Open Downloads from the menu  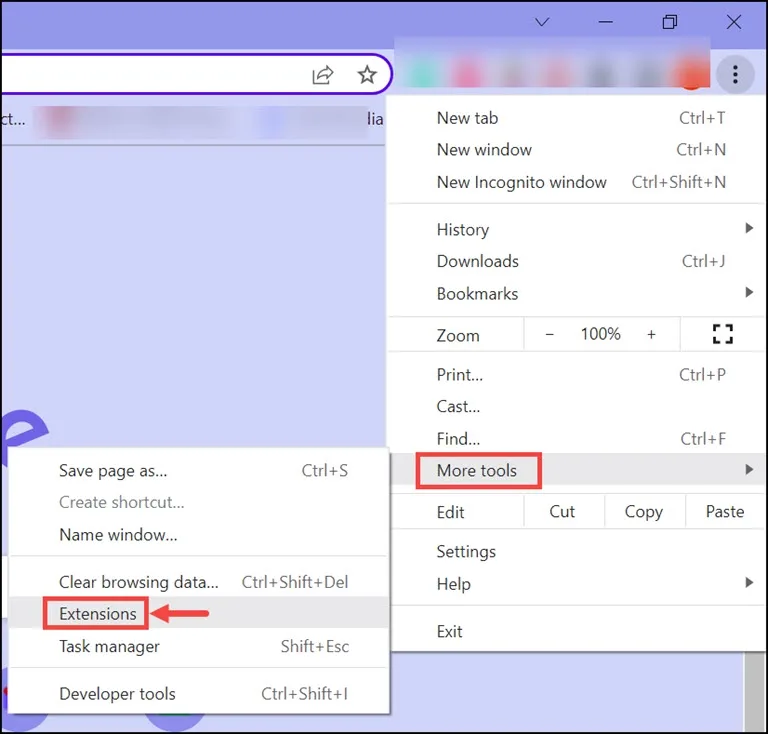tap(577, 261)
